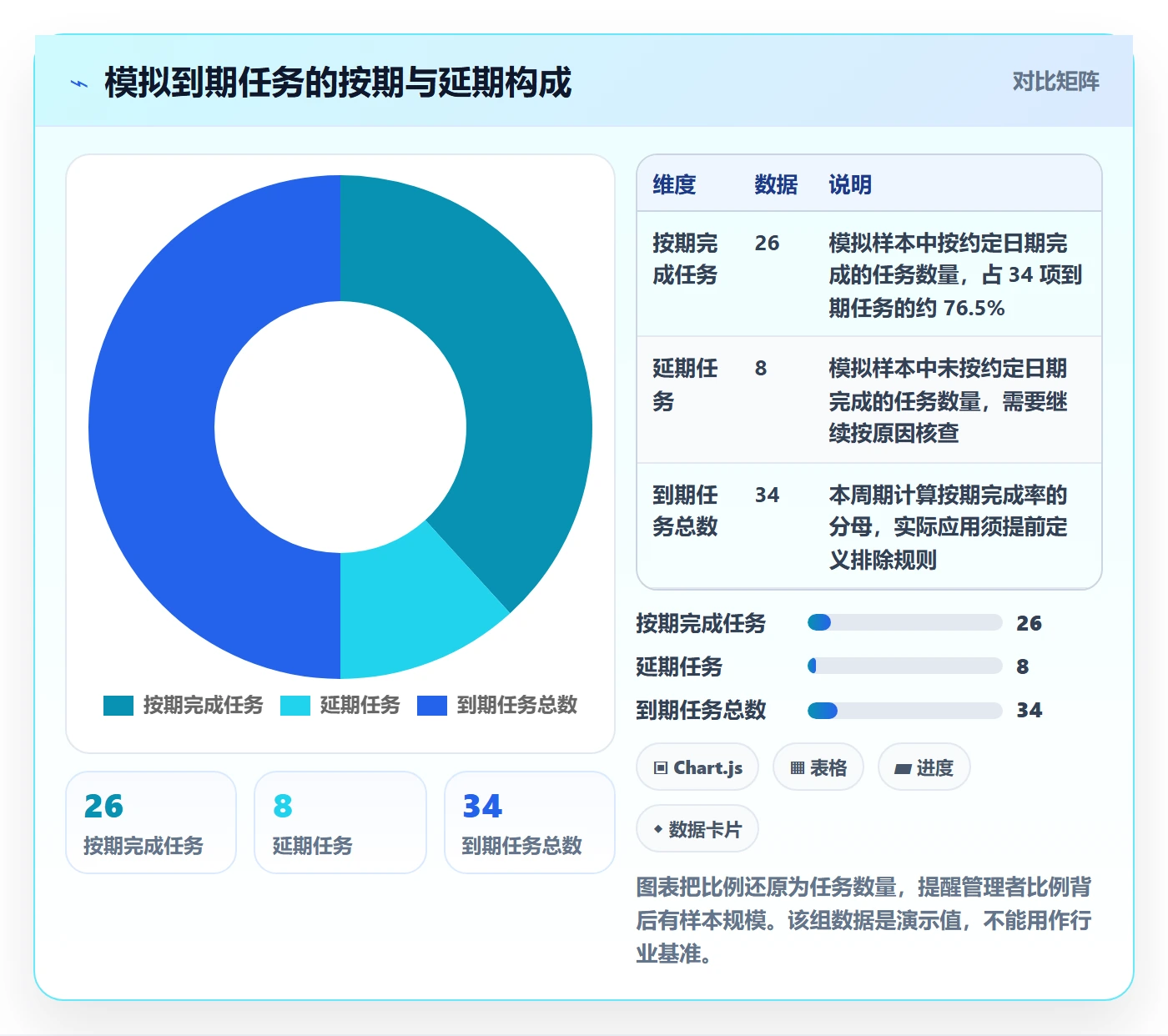Image resolution: width=1168 pixels, height=1036 pixels.
Task: Click table cell 延期任务 in 维度 column
Action: point(685,385)
